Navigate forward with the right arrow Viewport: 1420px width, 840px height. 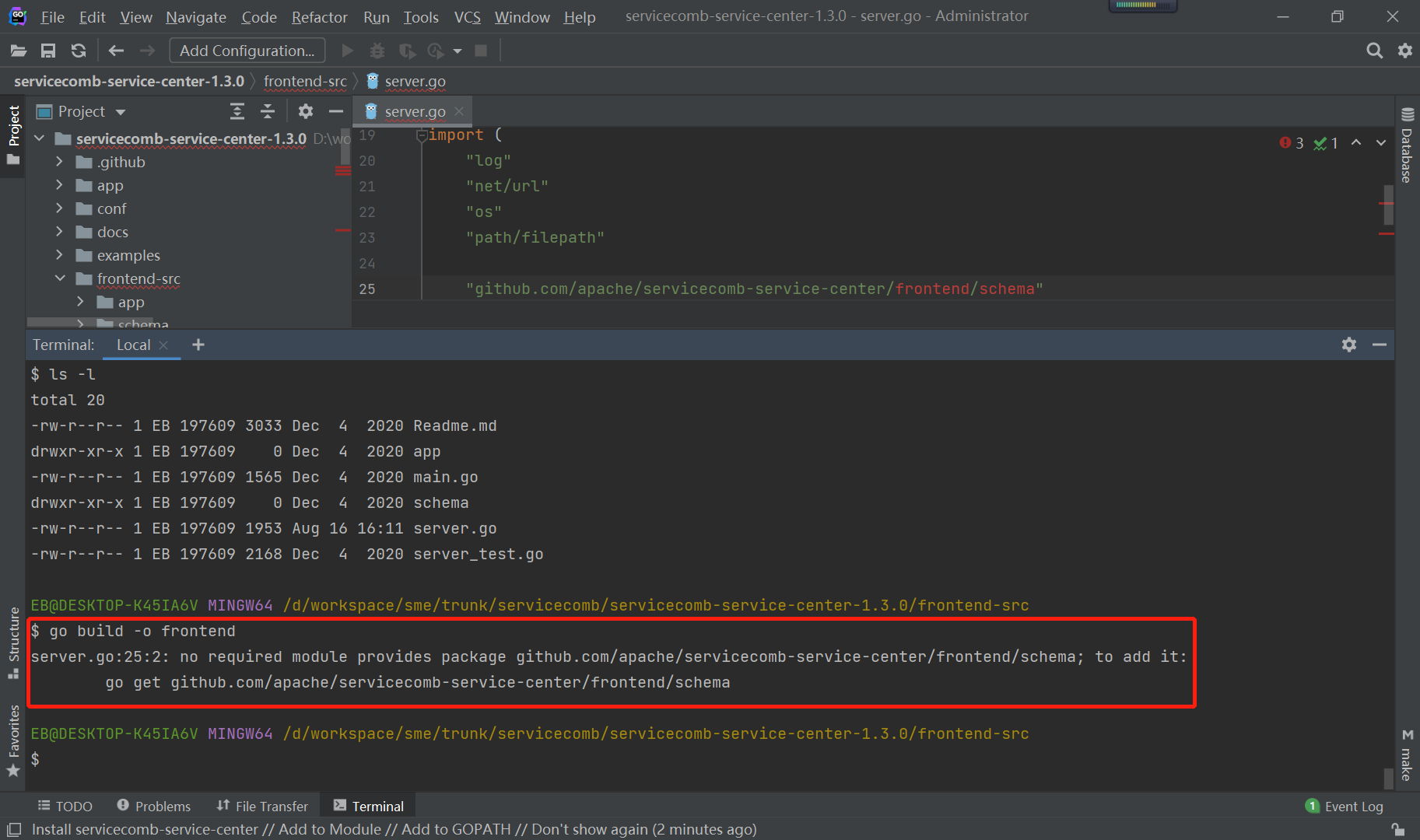click(x=147, y=51)
